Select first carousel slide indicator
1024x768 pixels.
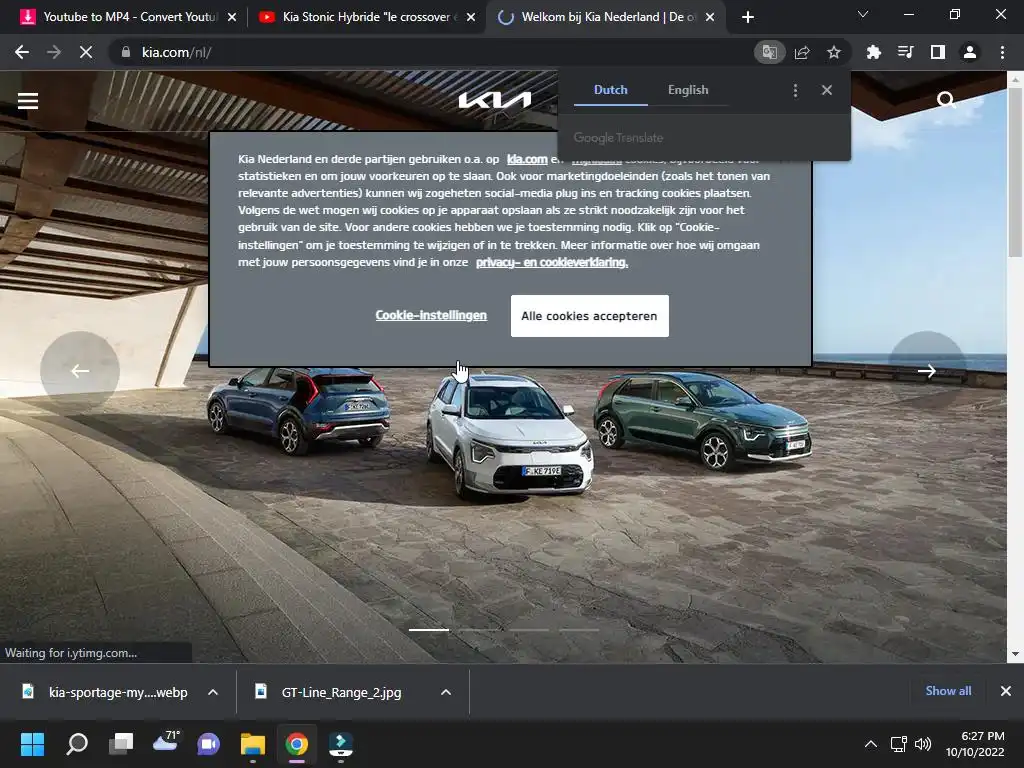pyautogui.click(x=429, y=630)
